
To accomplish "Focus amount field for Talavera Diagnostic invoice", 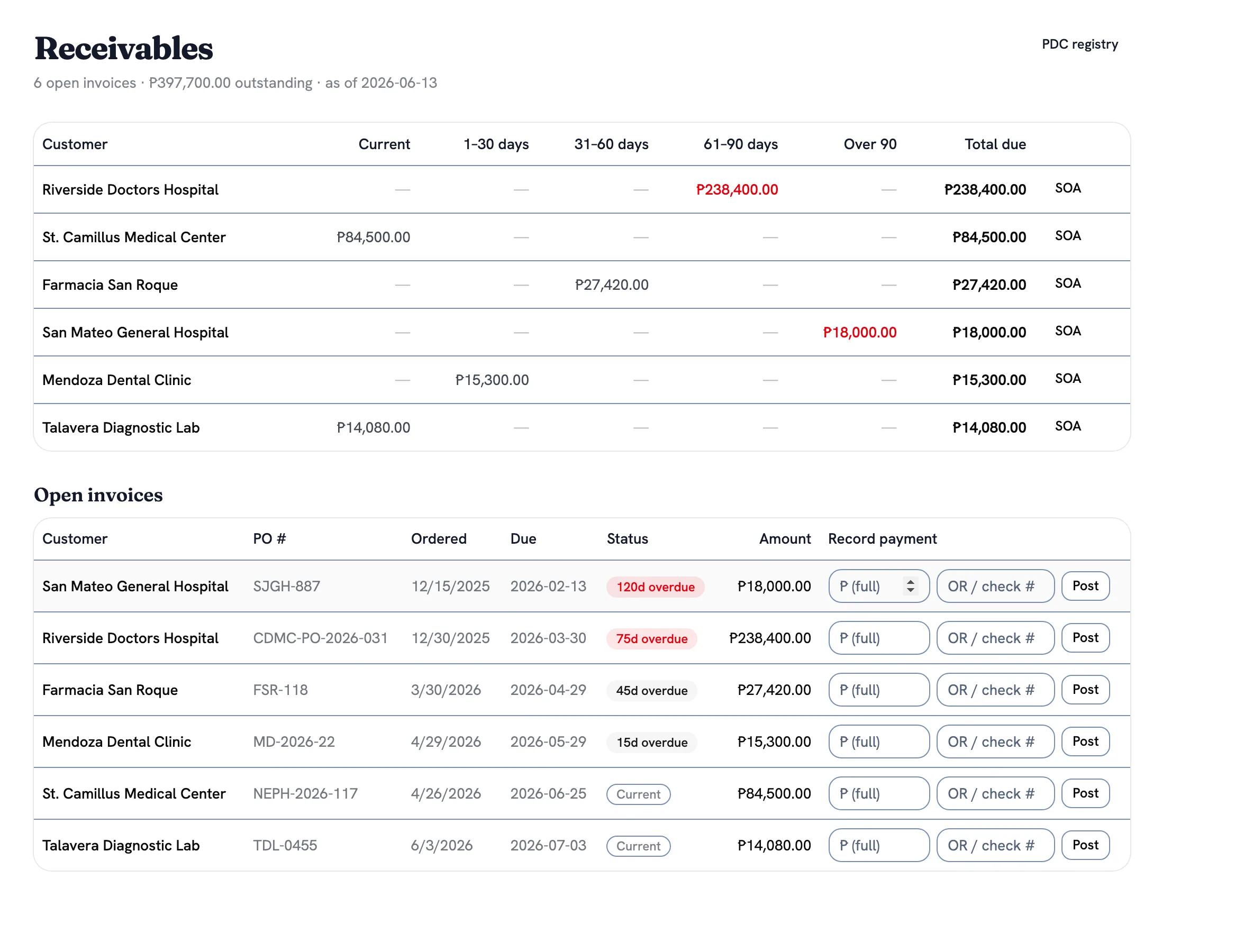I will point(878,845).
